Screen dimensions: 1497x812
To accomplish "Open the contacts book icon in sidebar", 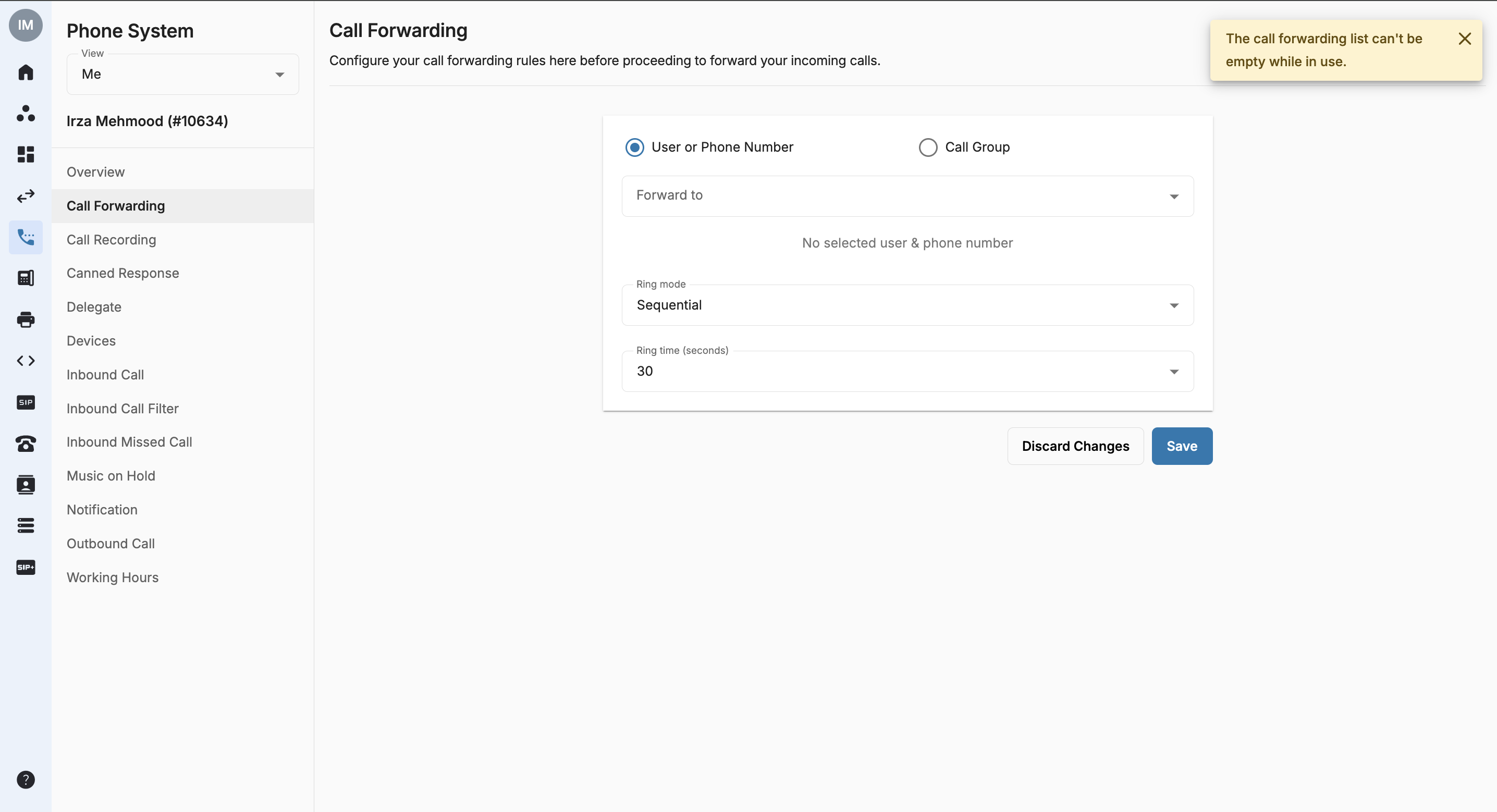I will pos(26,485).
